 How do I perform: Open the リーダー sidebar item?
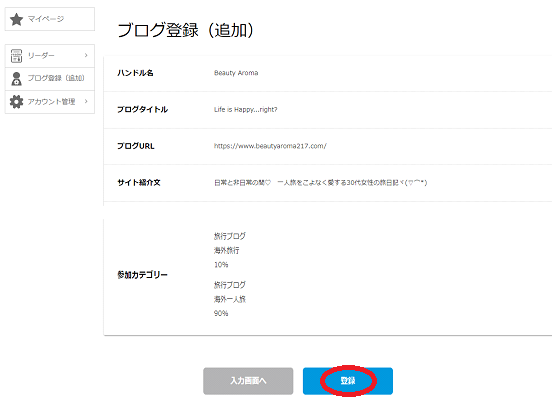50,56
